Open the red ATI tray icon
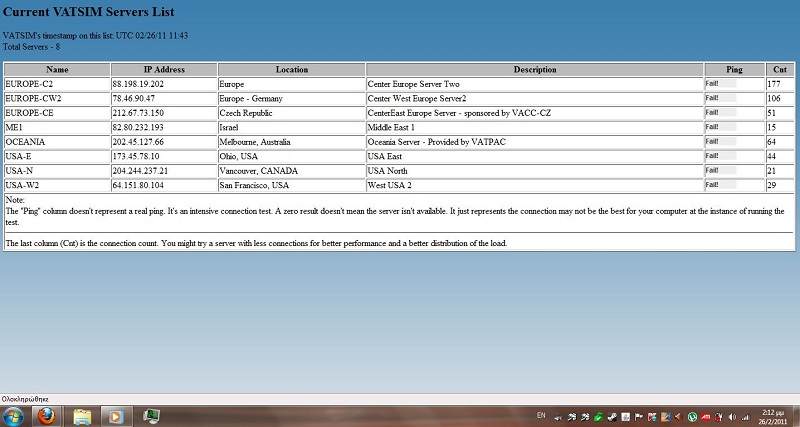The height and width of the screenshot is (427, 800). coord(706,417)
